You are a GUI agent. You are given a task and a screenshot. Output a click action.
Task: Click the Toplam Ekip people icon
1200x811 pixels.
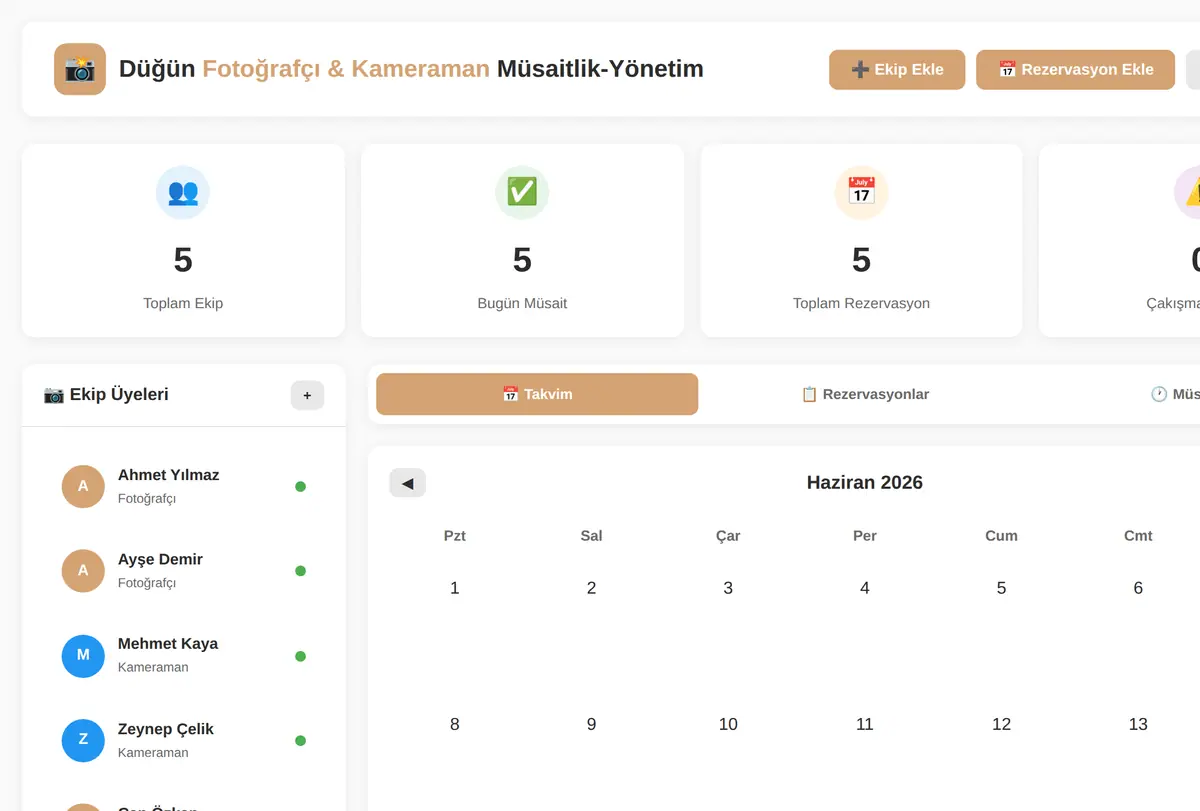click(183, 192)
